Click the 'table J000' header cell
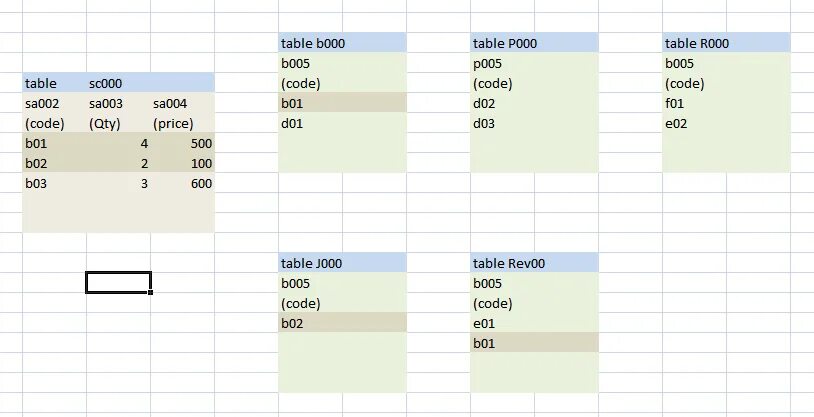 point(342,263)
